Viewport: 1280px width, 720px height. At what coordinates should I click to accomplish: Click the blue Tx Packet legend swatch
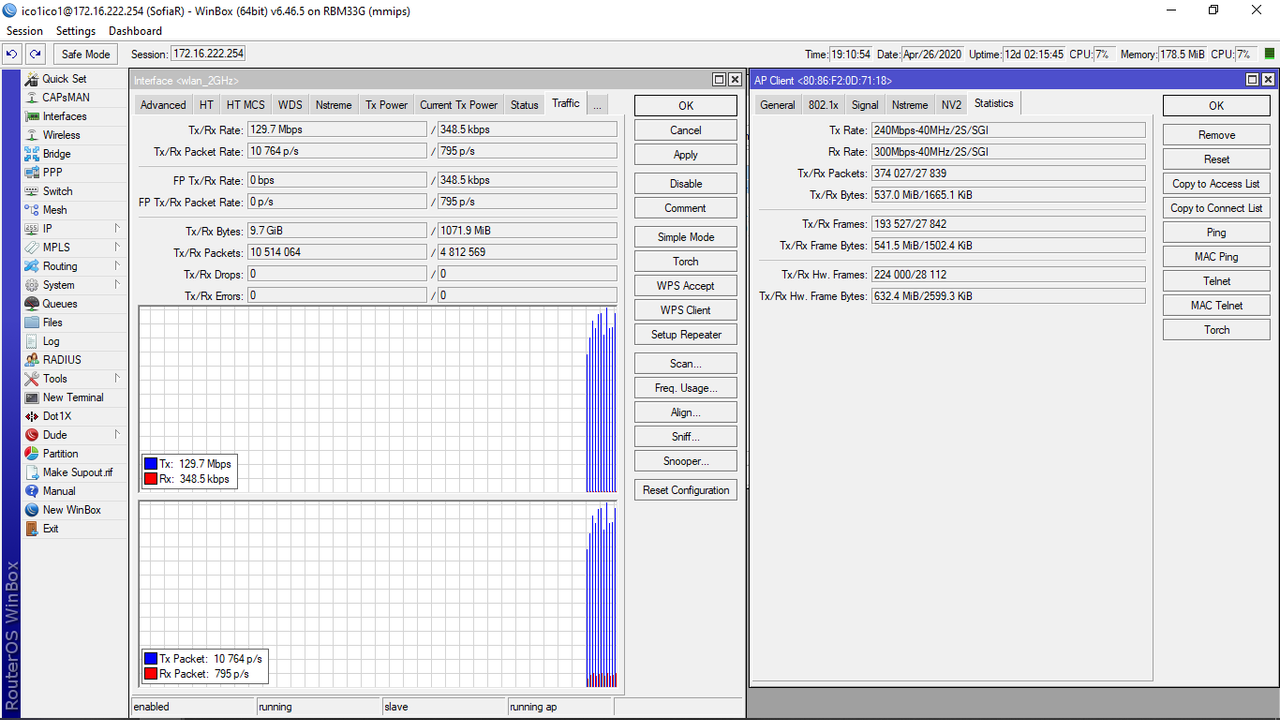tap(151, 659)
